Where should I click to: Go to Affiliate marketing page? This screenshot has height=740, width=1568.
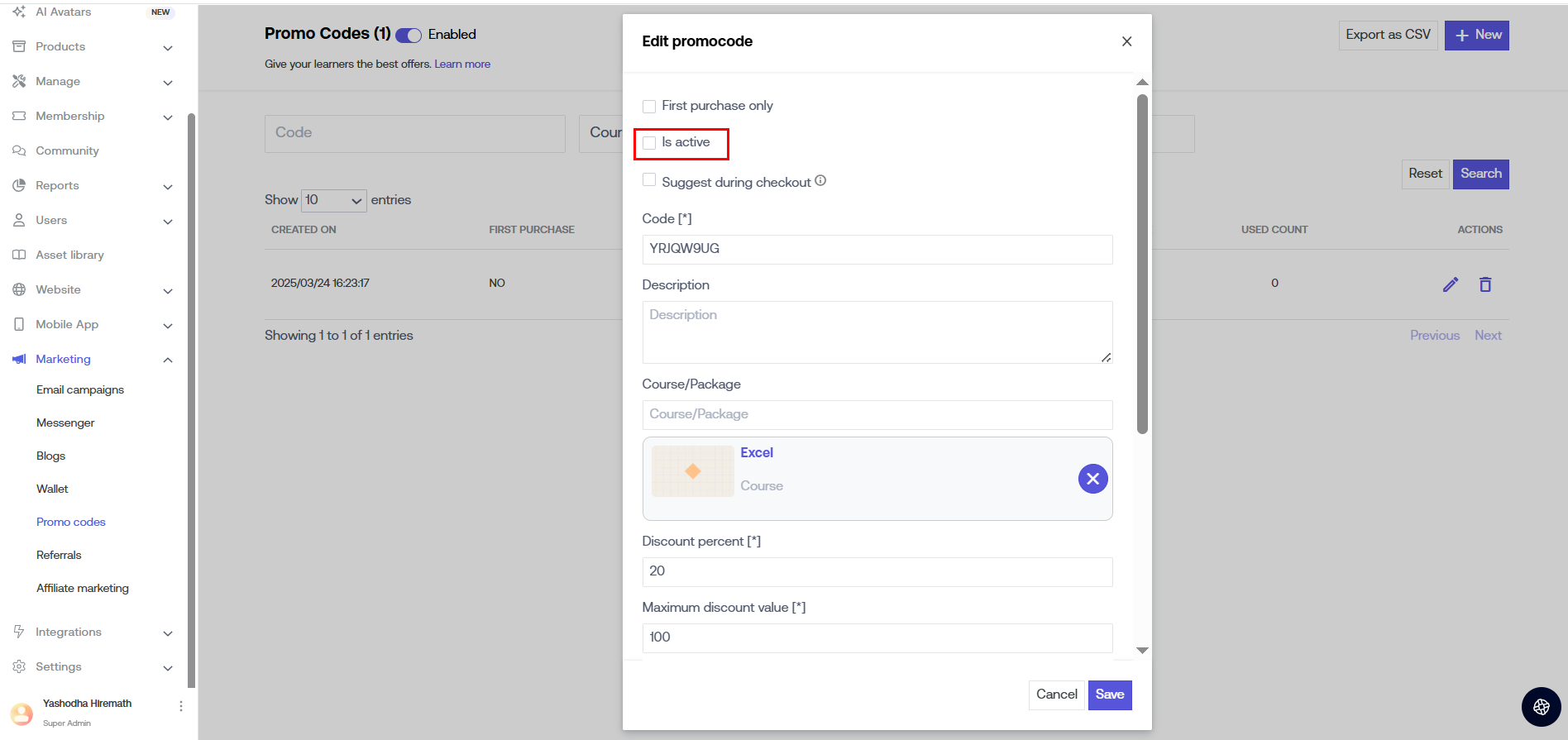[83, 589]
